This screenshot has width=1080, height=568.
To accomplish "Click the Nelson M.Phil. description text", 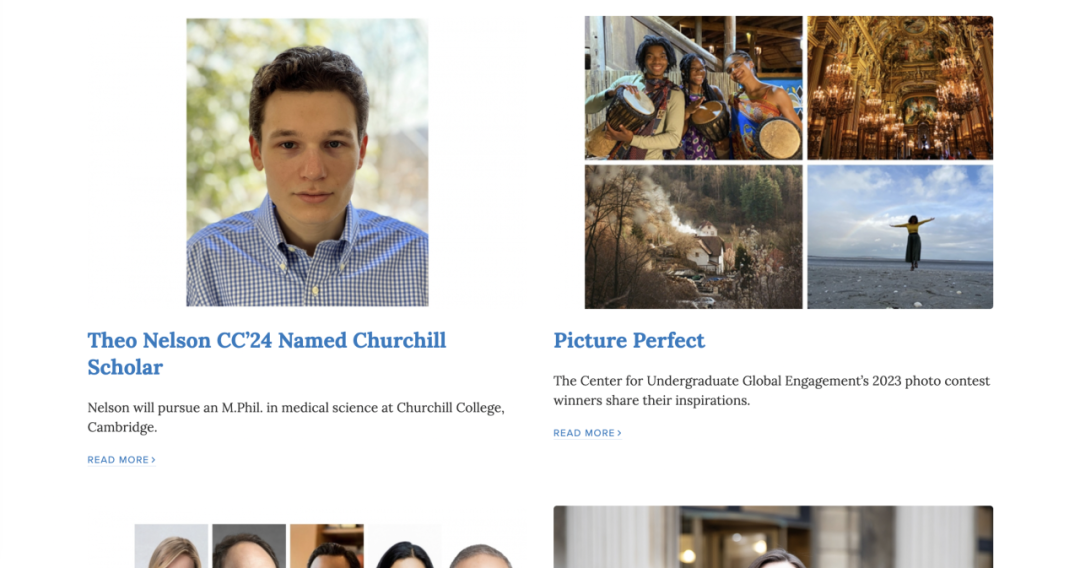I will click(x=296, y=417).
